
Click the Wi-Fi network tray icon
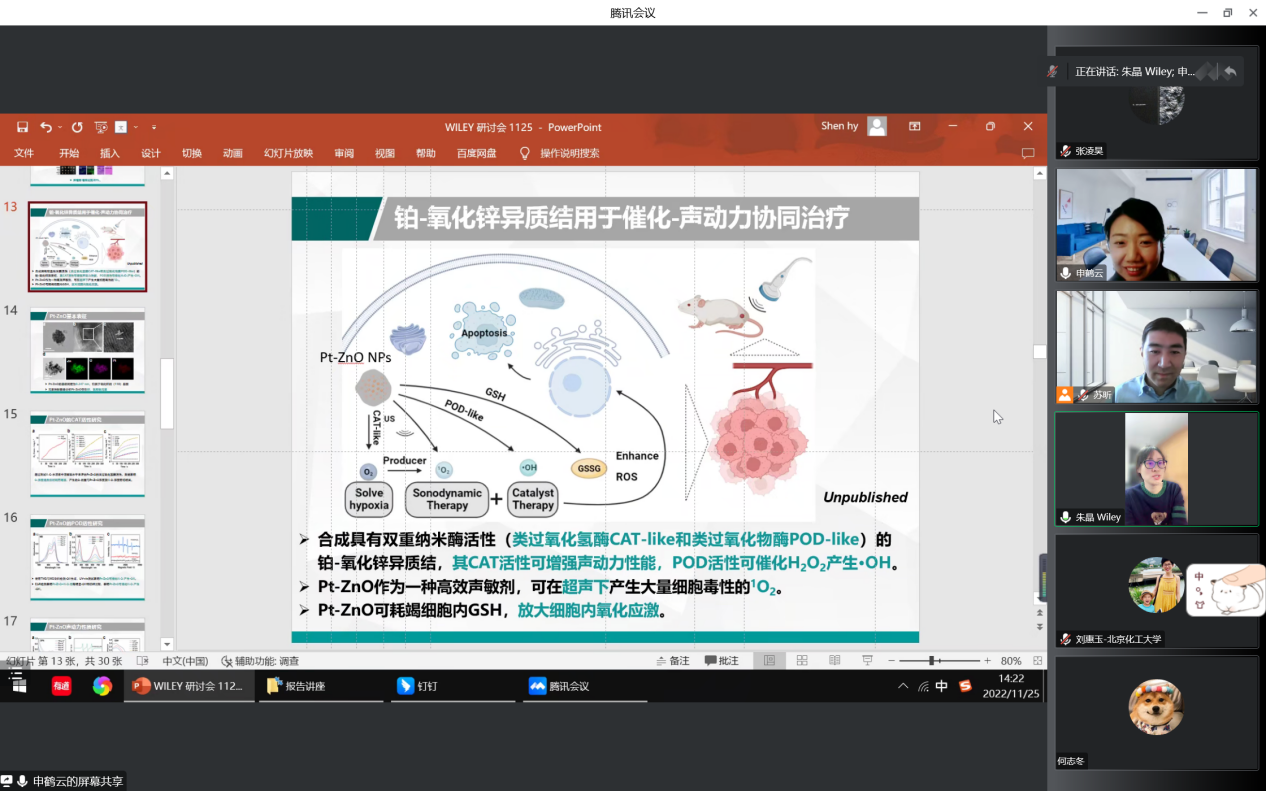pyautogui.click(x=923, y=686)
